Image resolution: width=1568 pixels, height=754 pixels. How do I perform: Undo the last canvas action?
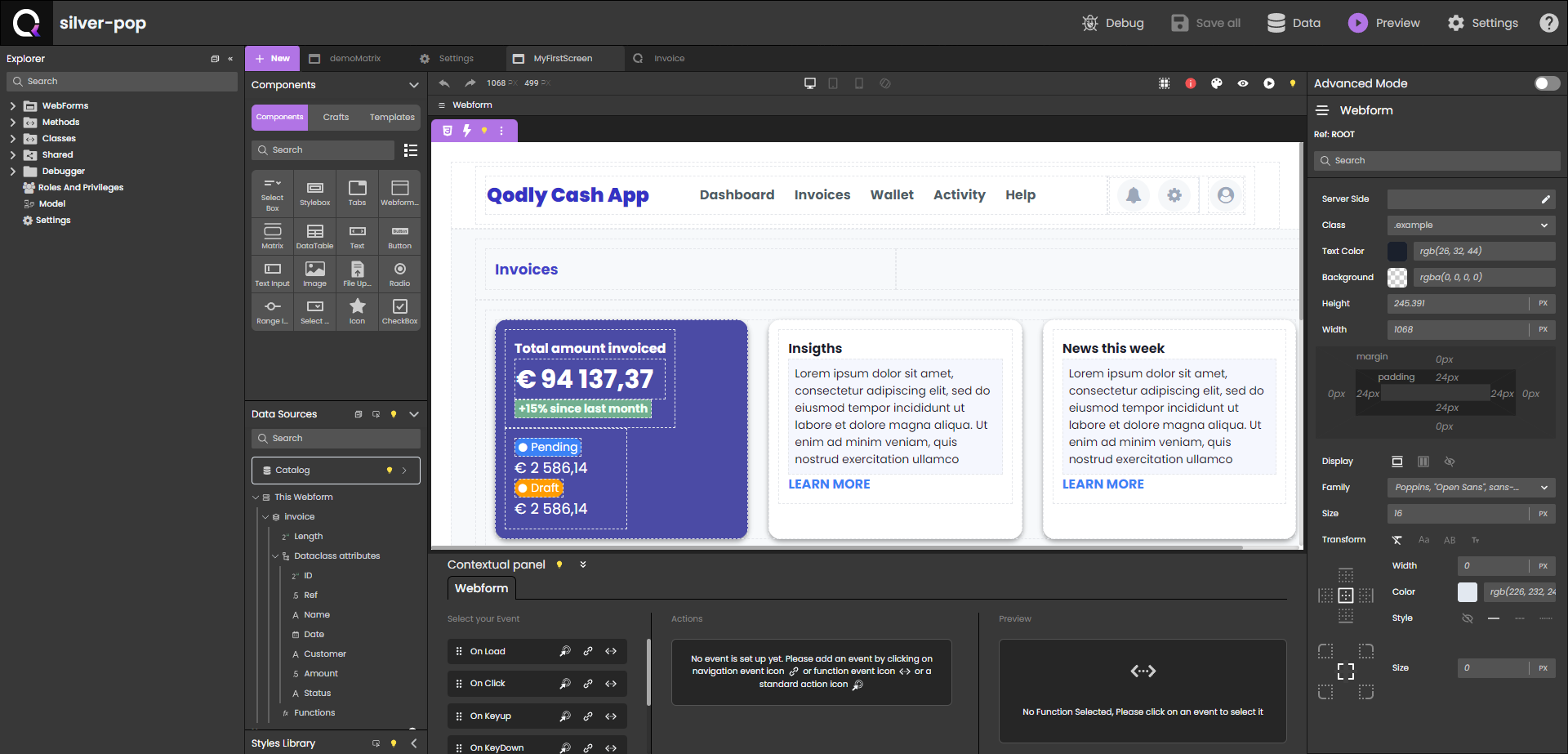tap(444, 83)
